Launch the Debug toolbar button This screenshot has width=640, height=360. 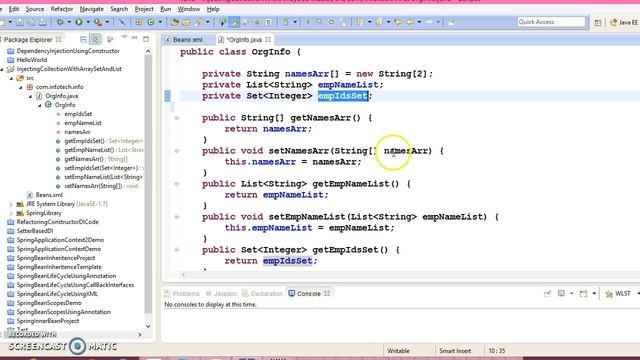point(60,22)
